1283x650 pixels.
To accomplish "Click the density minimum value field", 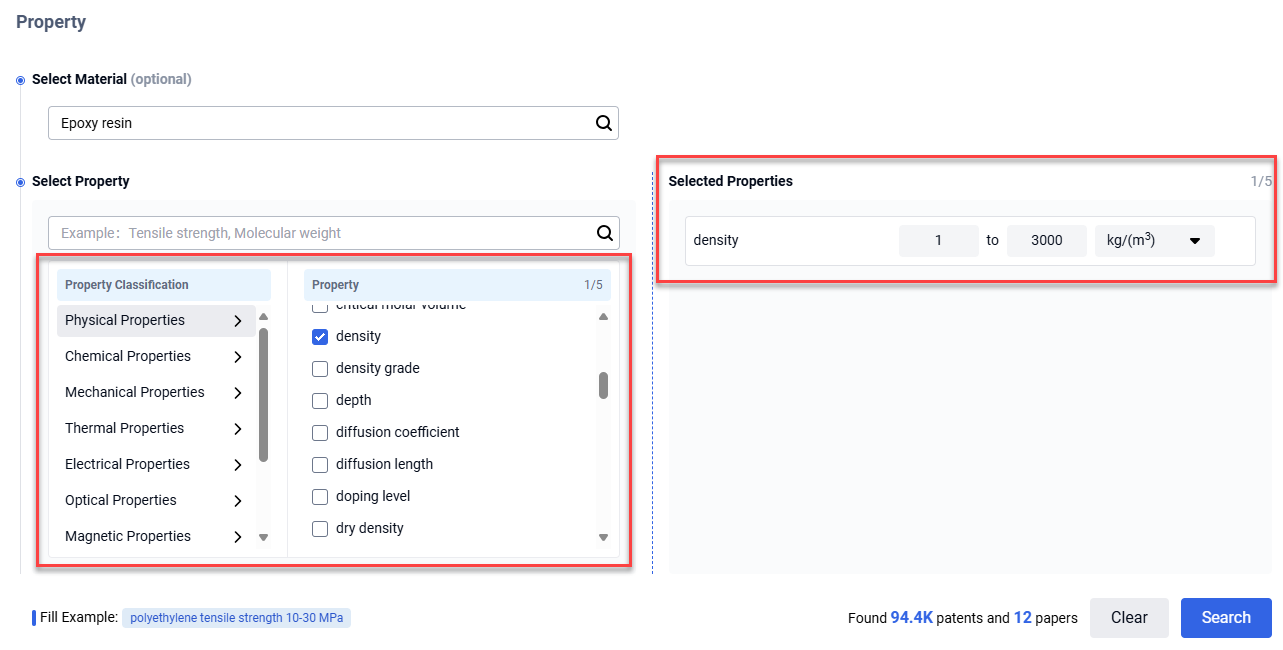I will click(x=938, y=241).
